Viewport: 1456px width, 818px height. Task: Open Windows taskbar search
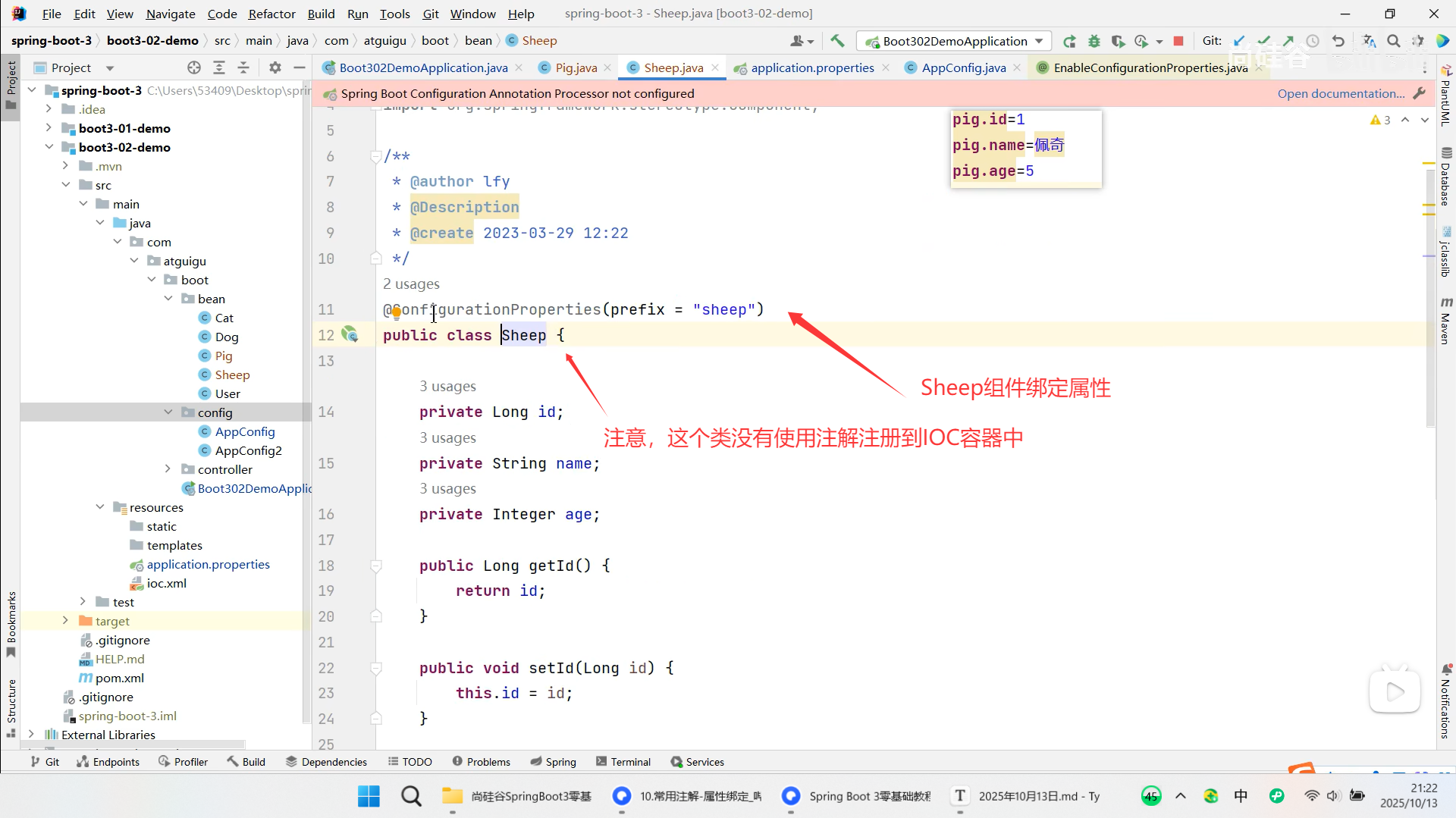(411, 796)
